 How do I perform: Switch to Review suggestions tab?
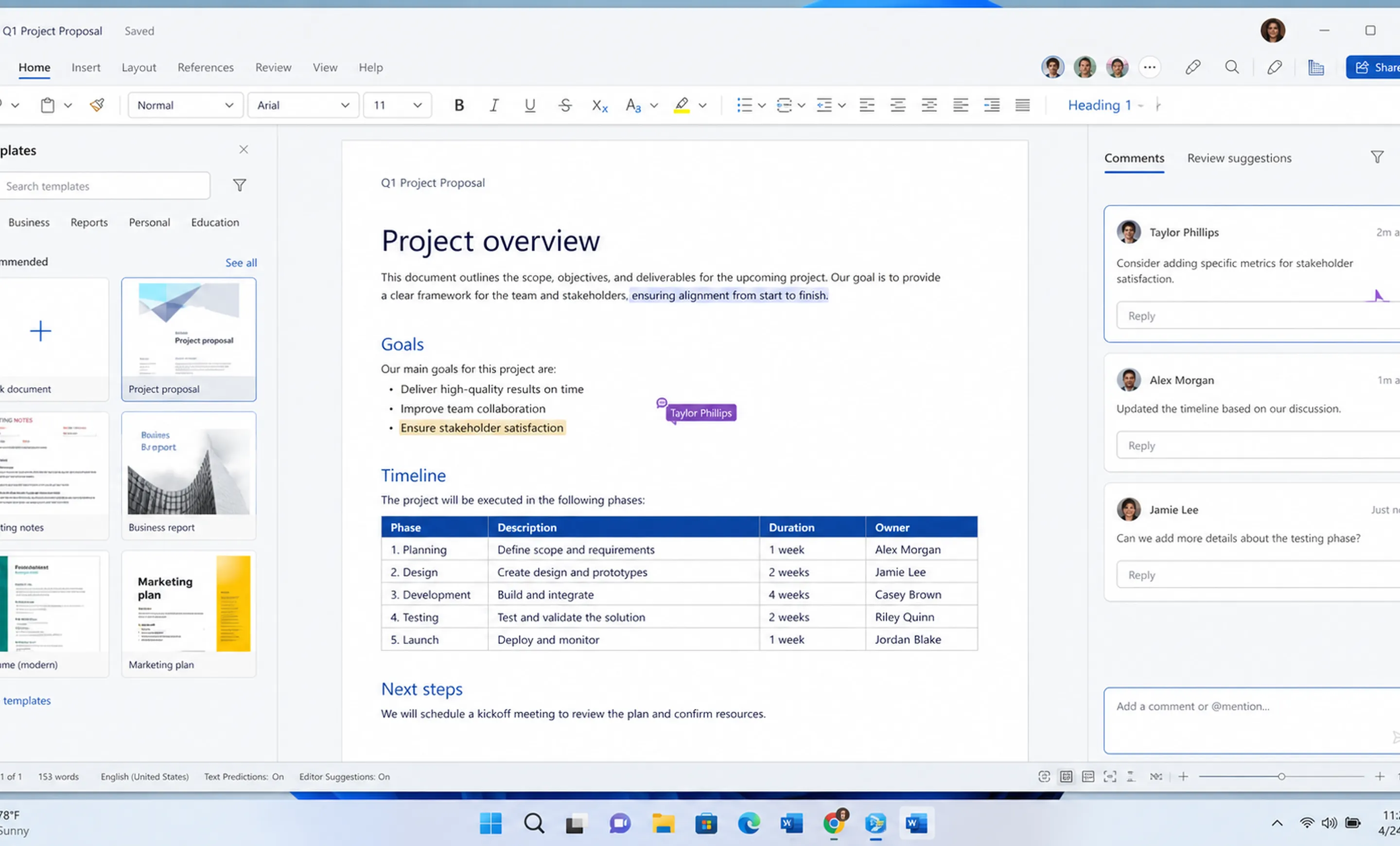[1239, 159]
